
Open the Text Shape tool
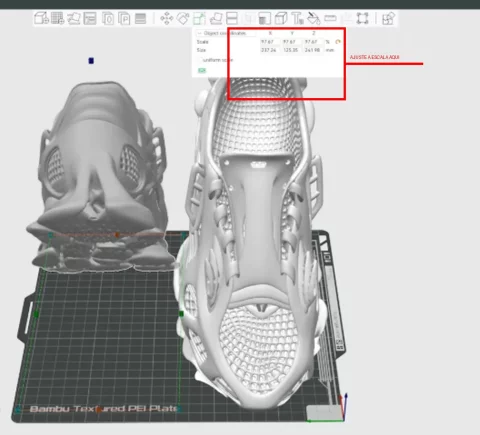297,18
